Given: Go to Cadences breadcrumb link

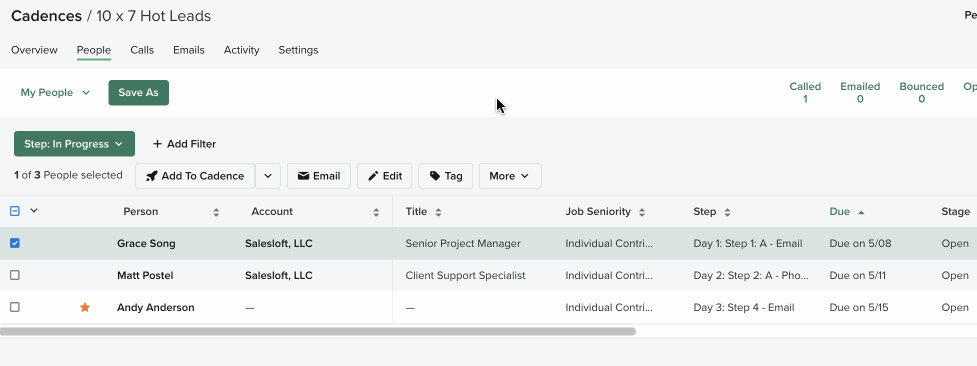Looking at the screenshot, I should pos(47,16).
